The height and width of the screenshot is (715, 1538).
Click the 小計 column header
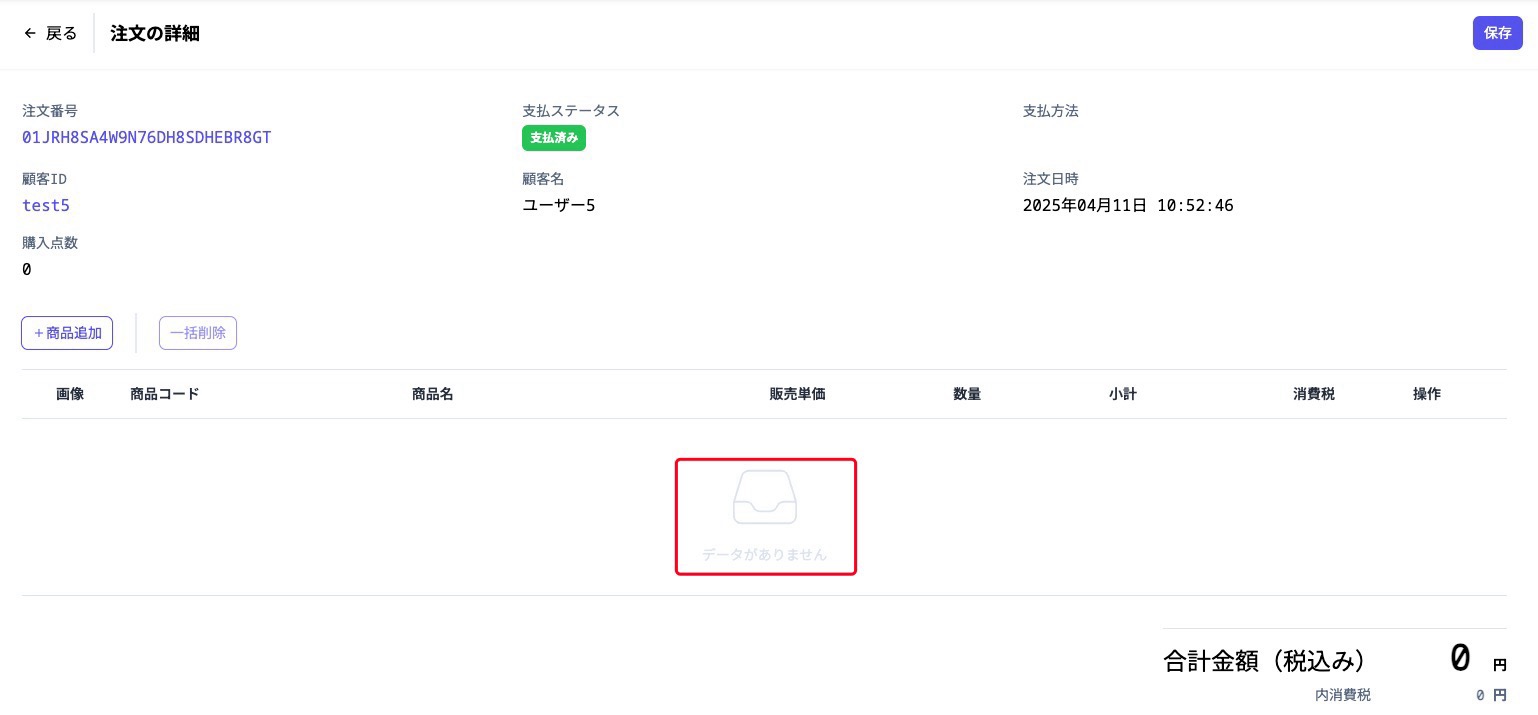(1123, 394)
